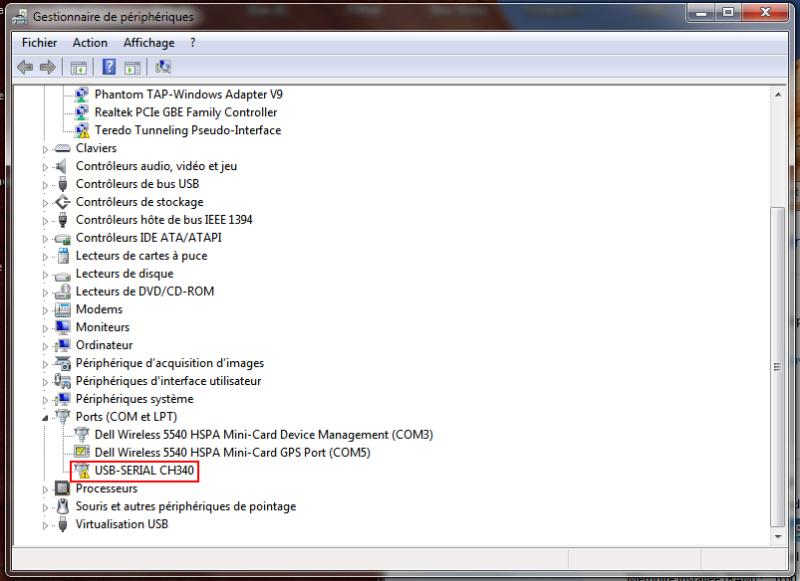800x581 pixels.
Task: Select Dell Wireless 5540 GPS Port (COM5)
Action: 232,453
